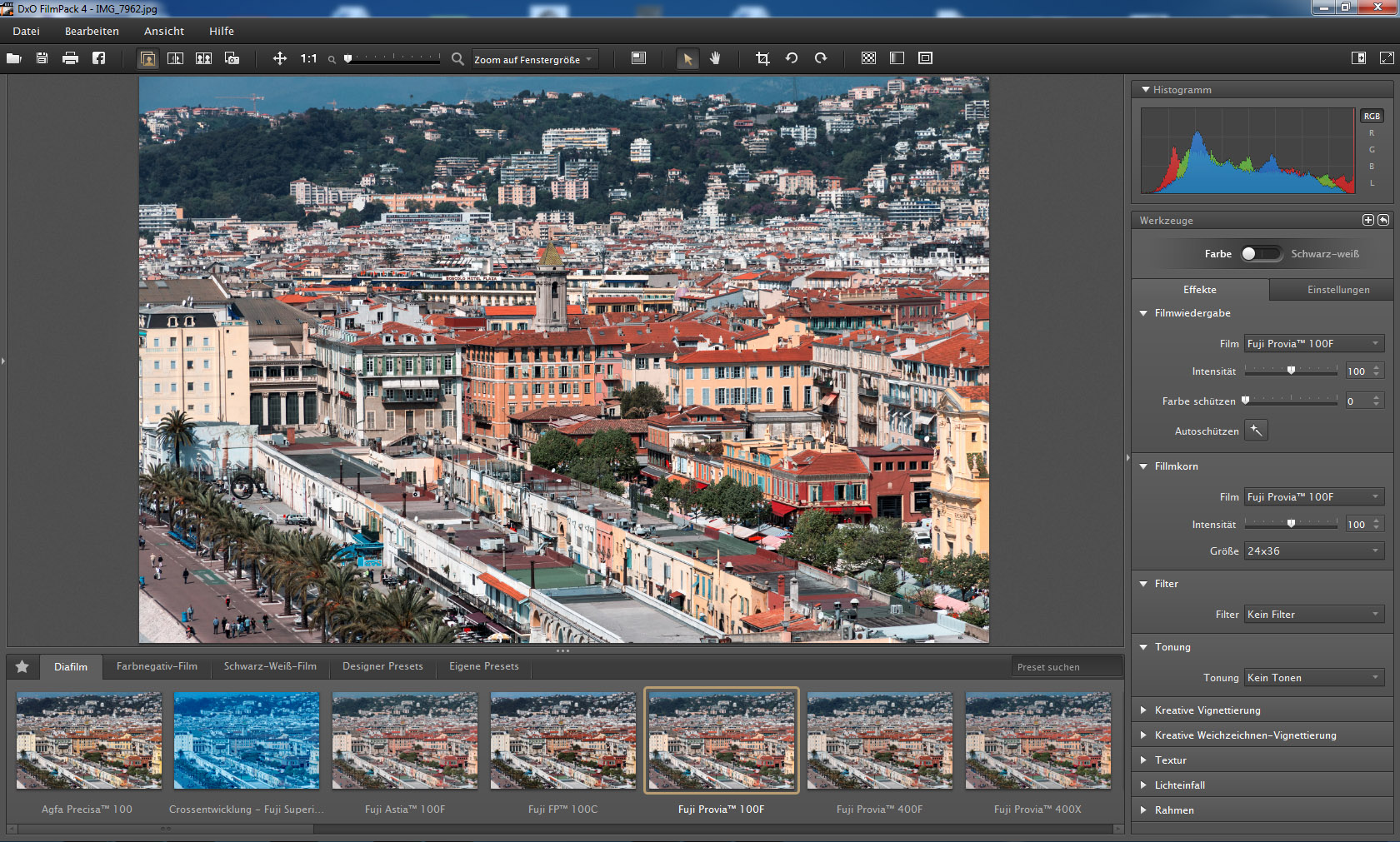Show favorite presets with star icon
1400x842 pixels.
click(x=22, y=666)
